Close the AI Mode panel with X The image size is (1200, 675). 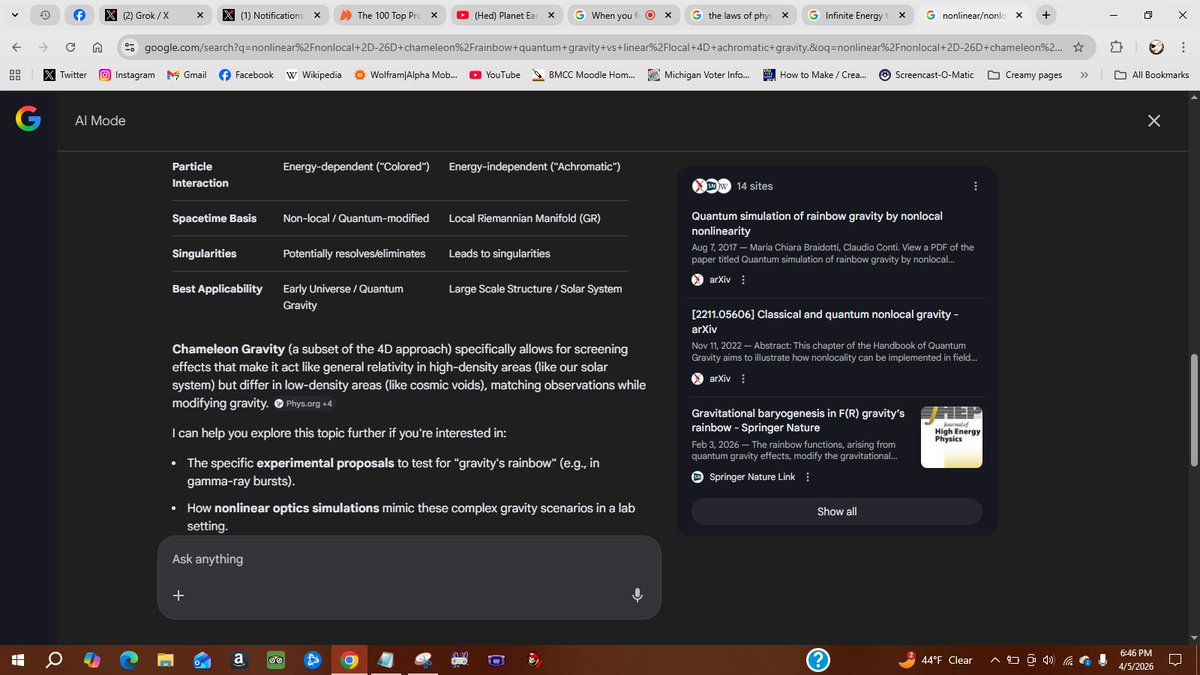[x=1154, y=121]
